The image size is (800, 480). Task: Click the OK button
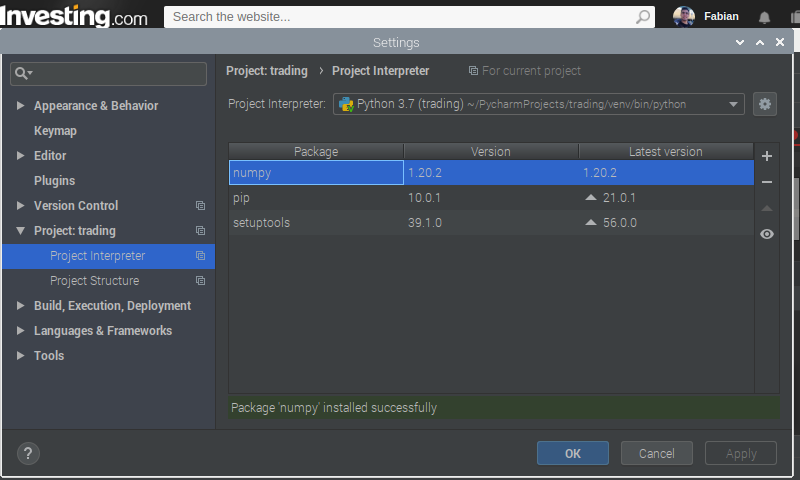click(x=572, y=453)
